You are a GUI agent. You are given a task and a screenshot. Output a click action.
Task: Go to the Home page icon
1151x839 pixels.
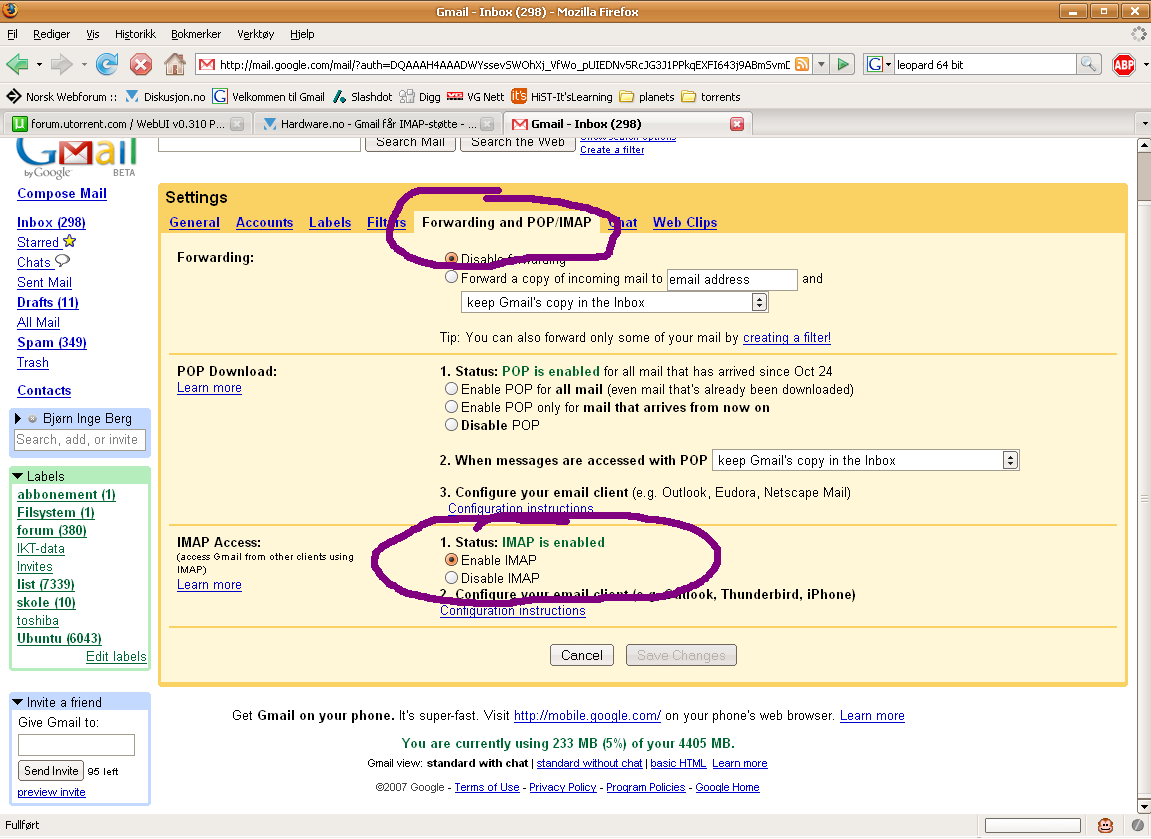point(175,65)
